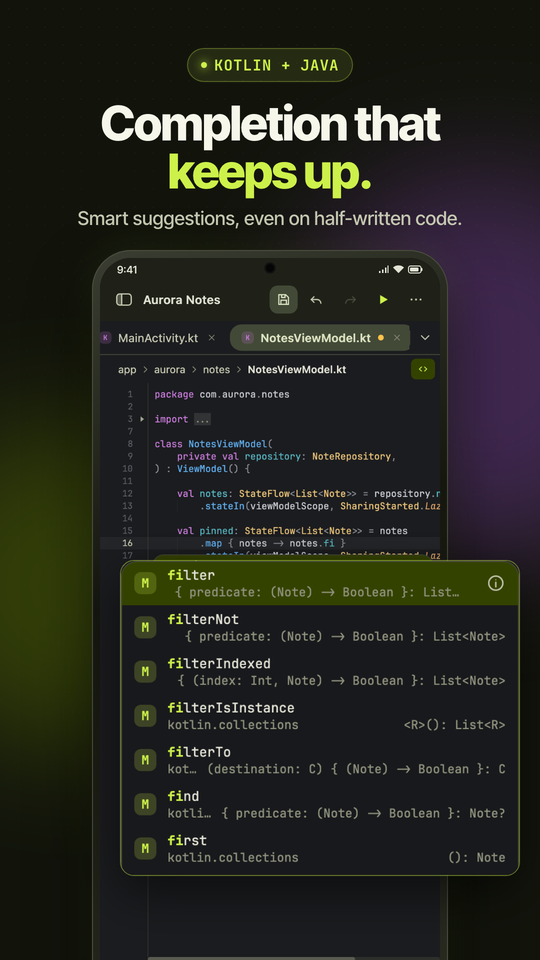Select the NotesViewModel.kt breadcrumb
540x960 pixels.
tap(297, 370)
